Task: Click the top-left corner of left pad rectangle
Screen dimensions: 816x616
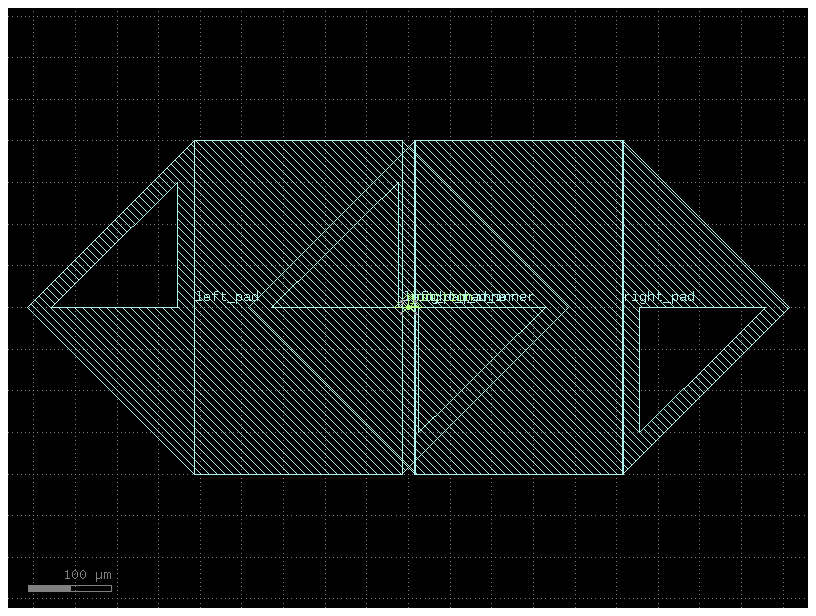Action: pos(194,141)
